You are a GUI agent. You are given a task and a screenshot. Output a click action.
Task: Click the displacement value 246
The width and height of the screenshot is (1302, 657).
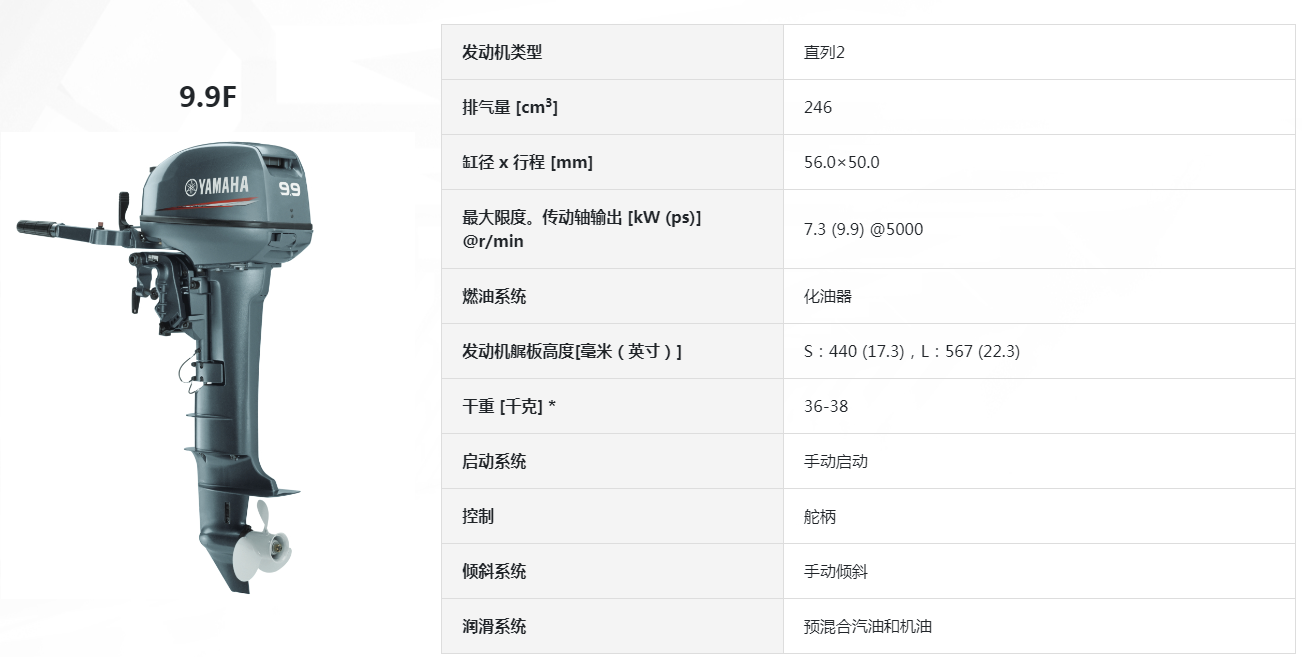tap(818, 107)
